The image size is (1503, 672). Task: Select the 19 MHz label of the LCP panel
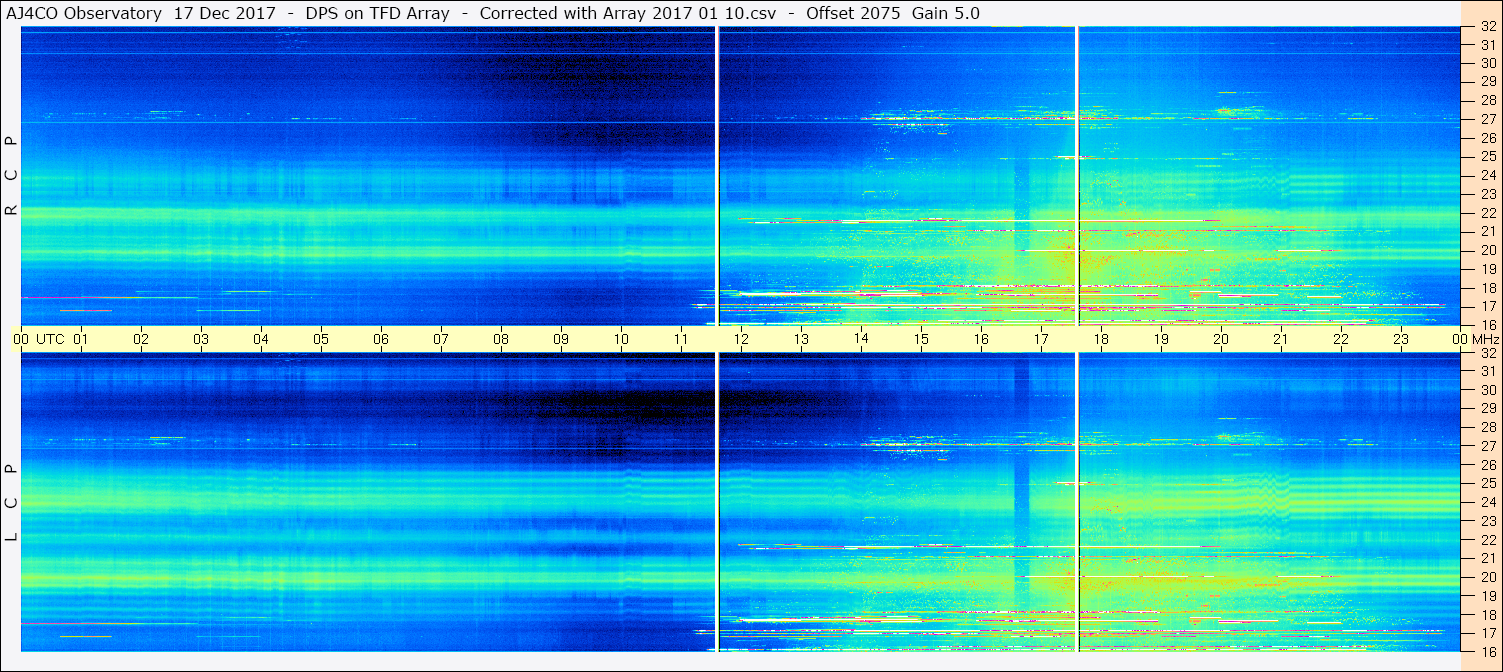point(1488,596)
